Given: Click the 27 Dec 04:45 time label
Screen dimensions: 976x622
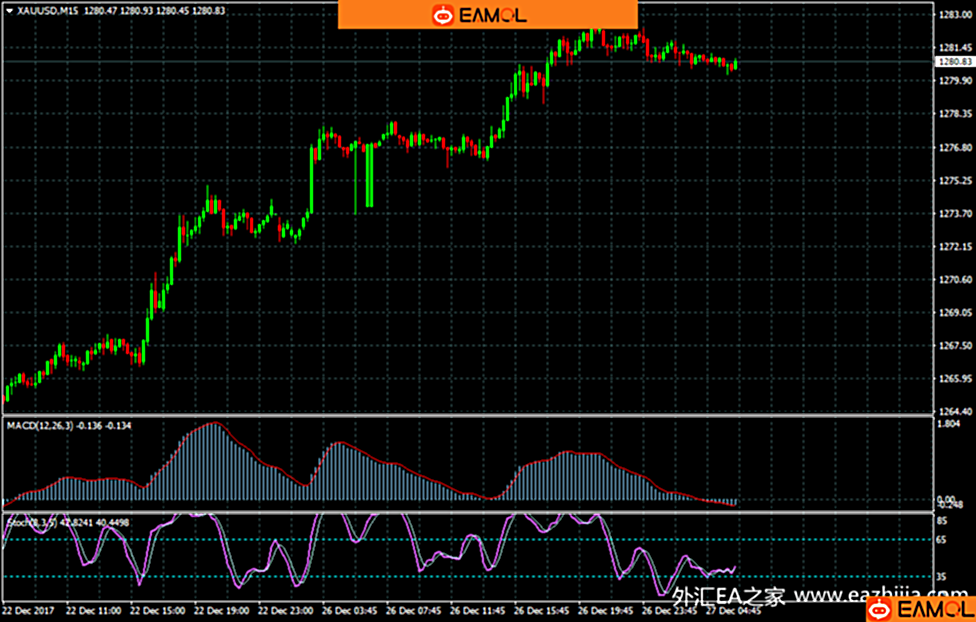Looking at the screenshot, I should pos(732,609).
